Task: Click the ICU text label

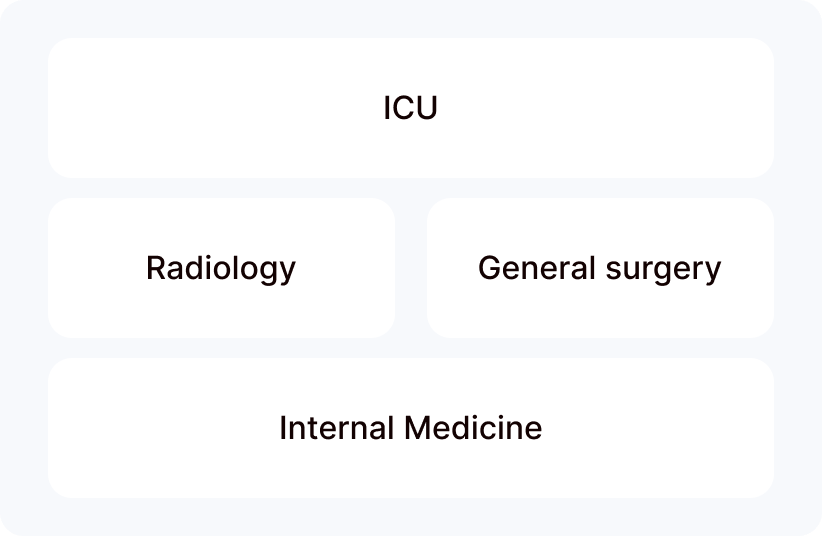Action: click(x=410, y=108)
